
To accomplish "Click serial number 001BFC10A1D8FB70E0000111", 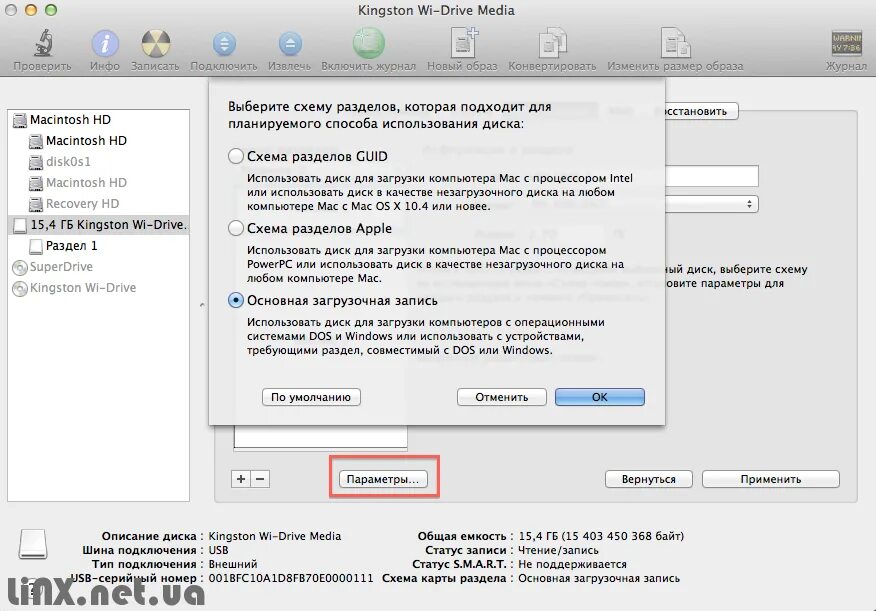I will pyautogui.click(x=291, y=578).
